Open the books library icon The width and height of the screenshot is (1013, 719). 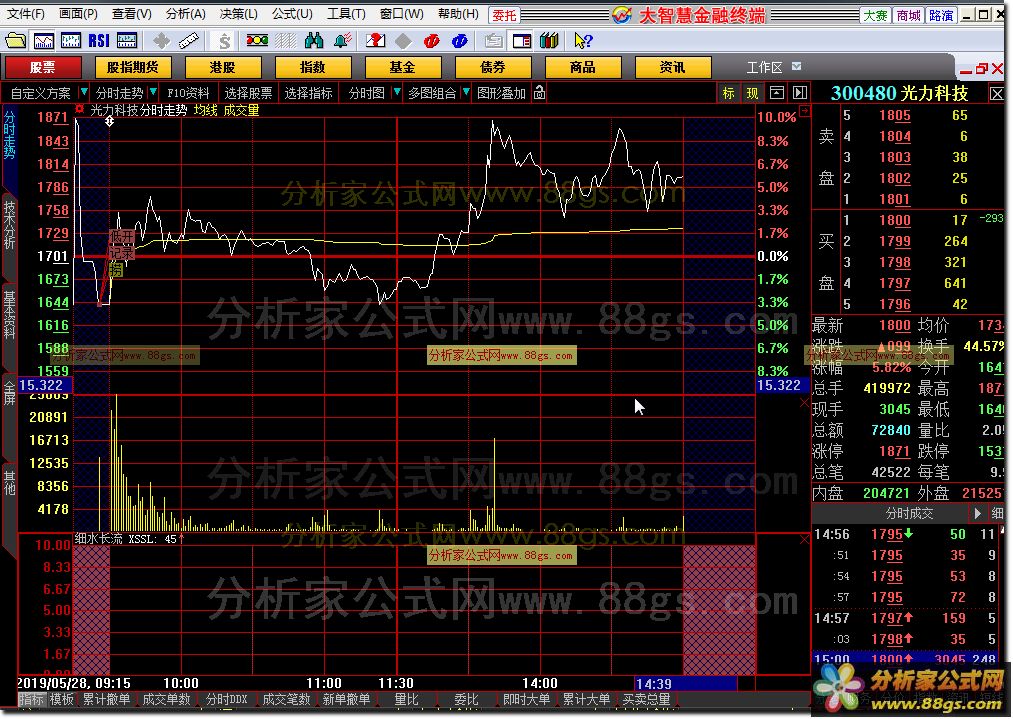[x=549, y=41]
